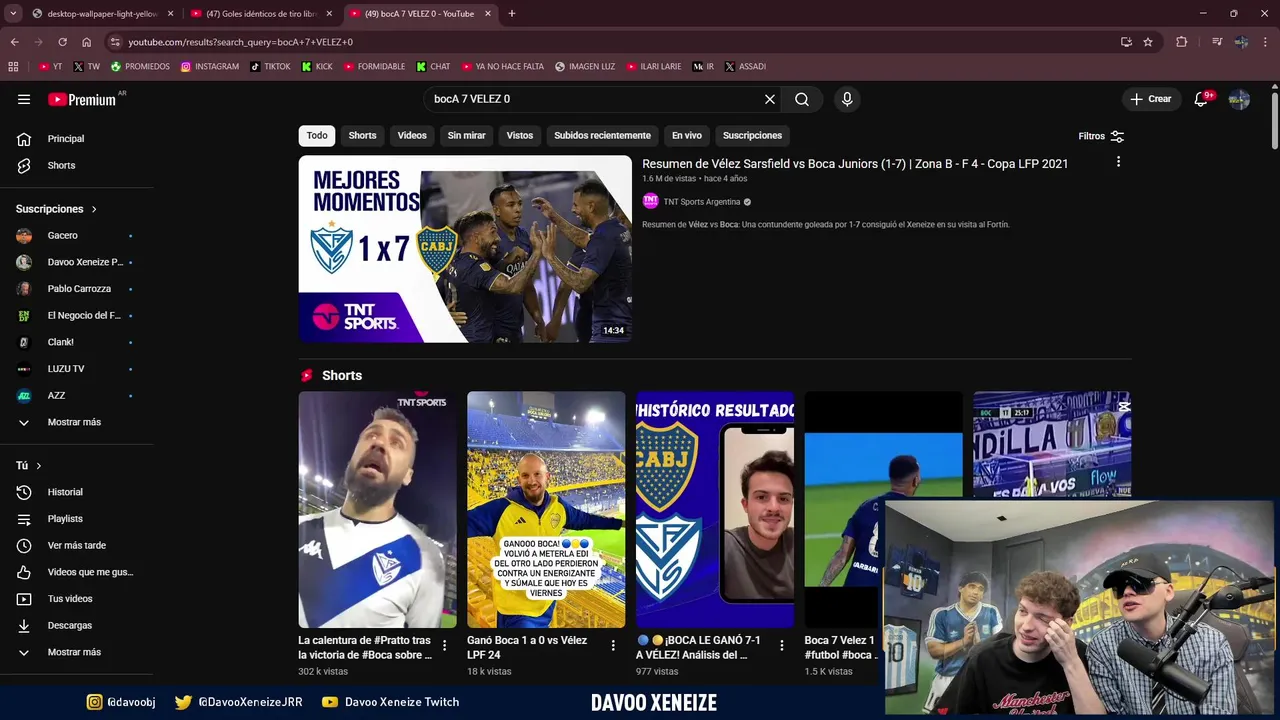
Task: Select the Subidos recientemente chip
Action: (602, 135)
